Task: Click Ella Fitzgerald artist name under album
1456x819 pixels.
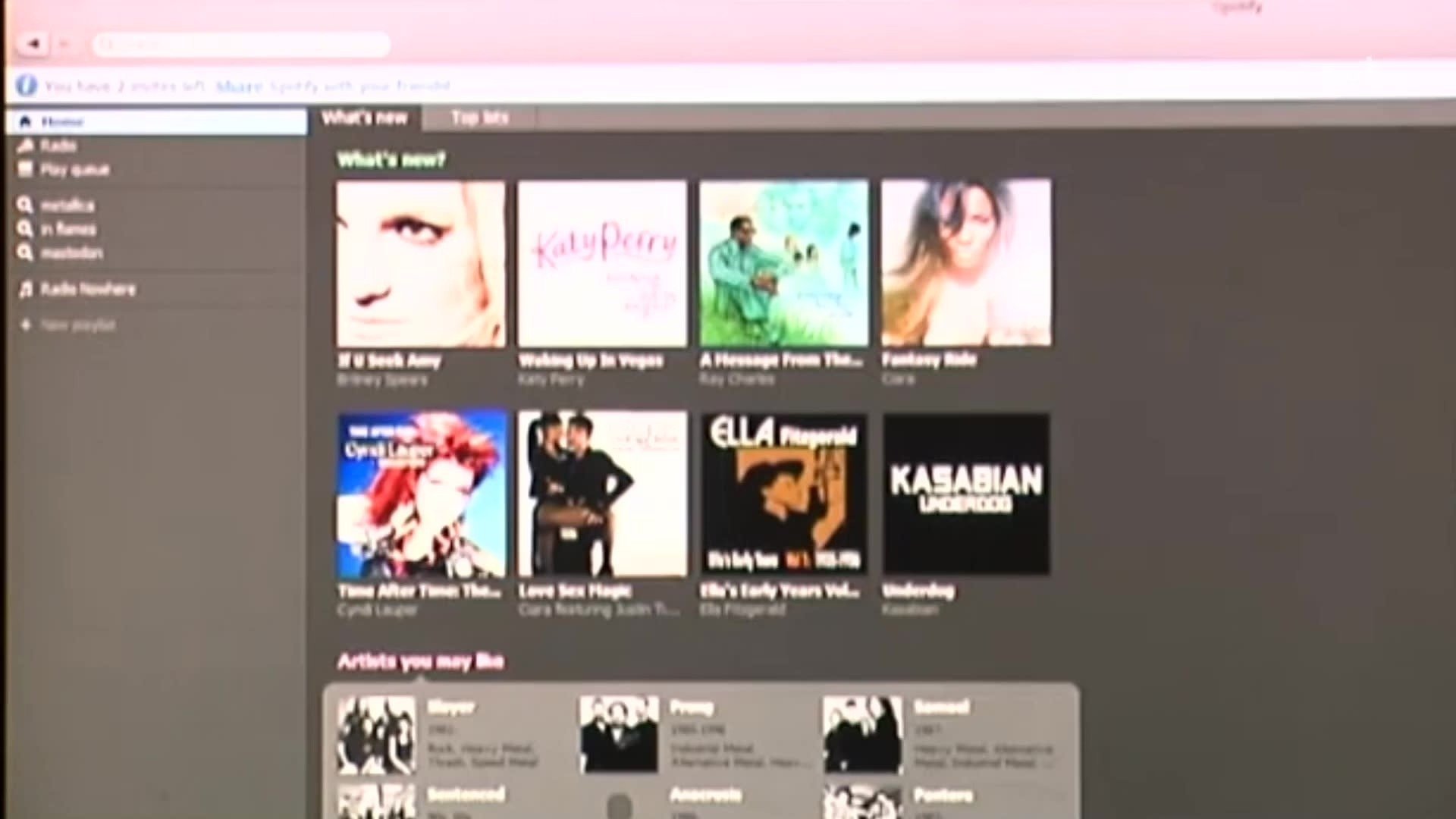Action: (x=742, y=610)
